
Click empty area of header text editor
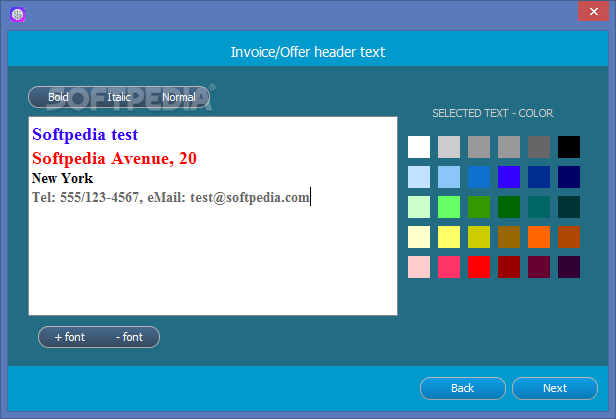pos(213,259)
